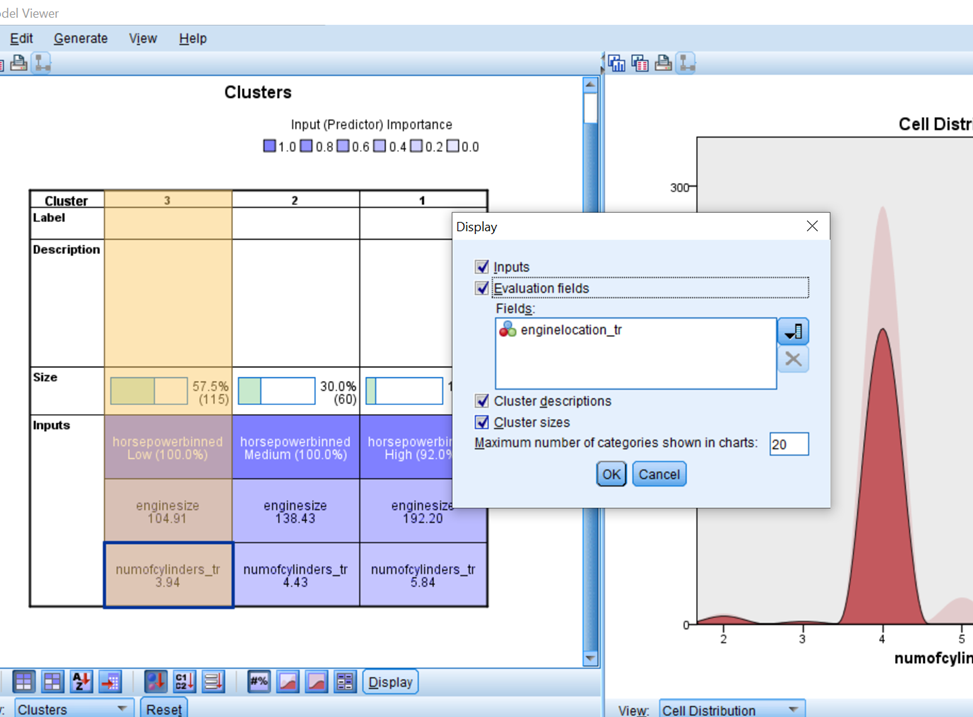Screen dimensions: 973x717
Task: Uncheck the Inputs checkbox
Action: (x=482, y=267)
